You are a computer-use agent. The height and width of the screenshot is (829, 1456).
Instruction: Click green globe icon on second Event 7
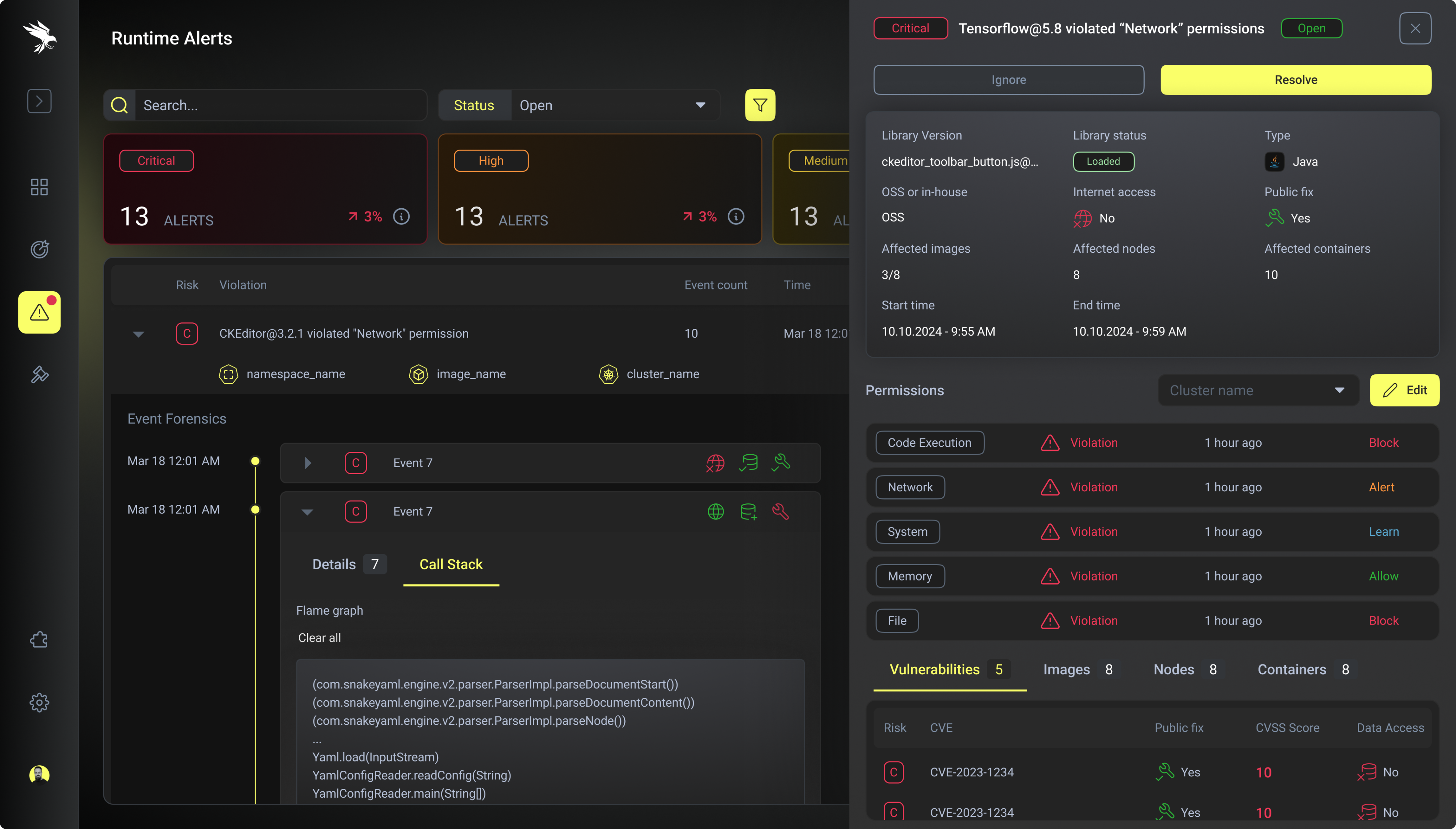coord(716,511)
